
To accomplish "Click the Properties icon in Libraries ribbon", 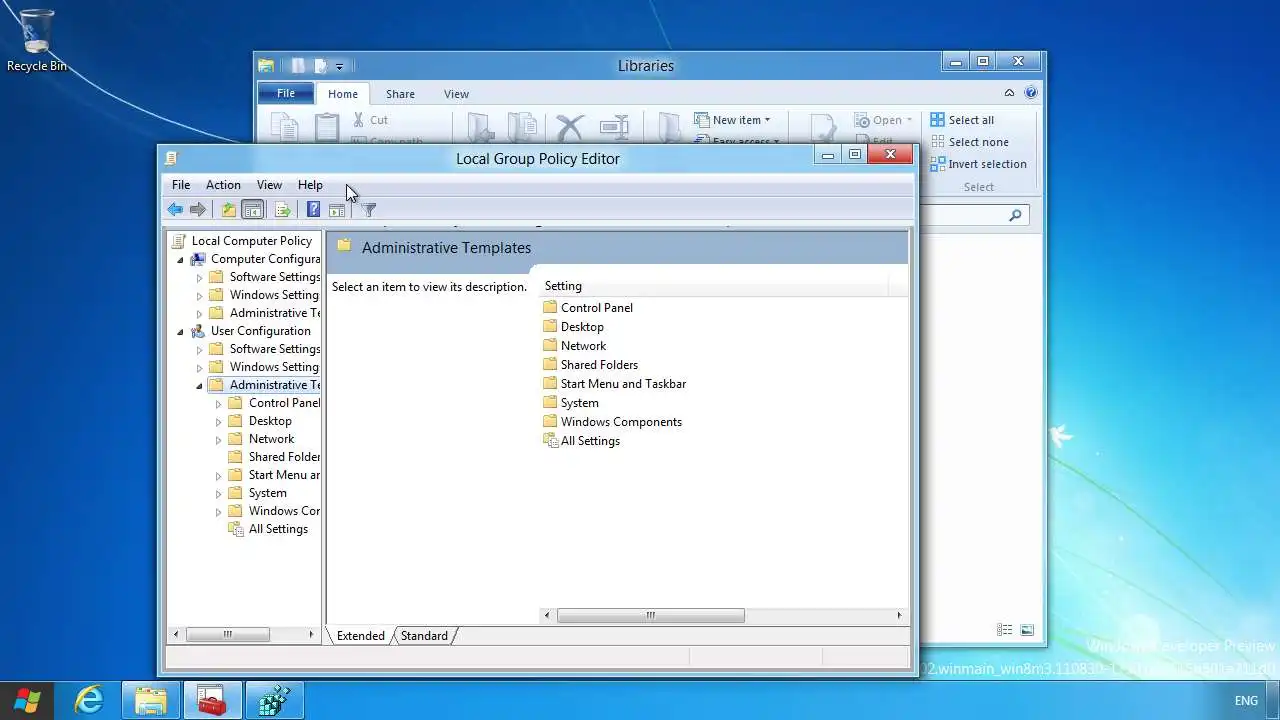I will tap(823, 128).
